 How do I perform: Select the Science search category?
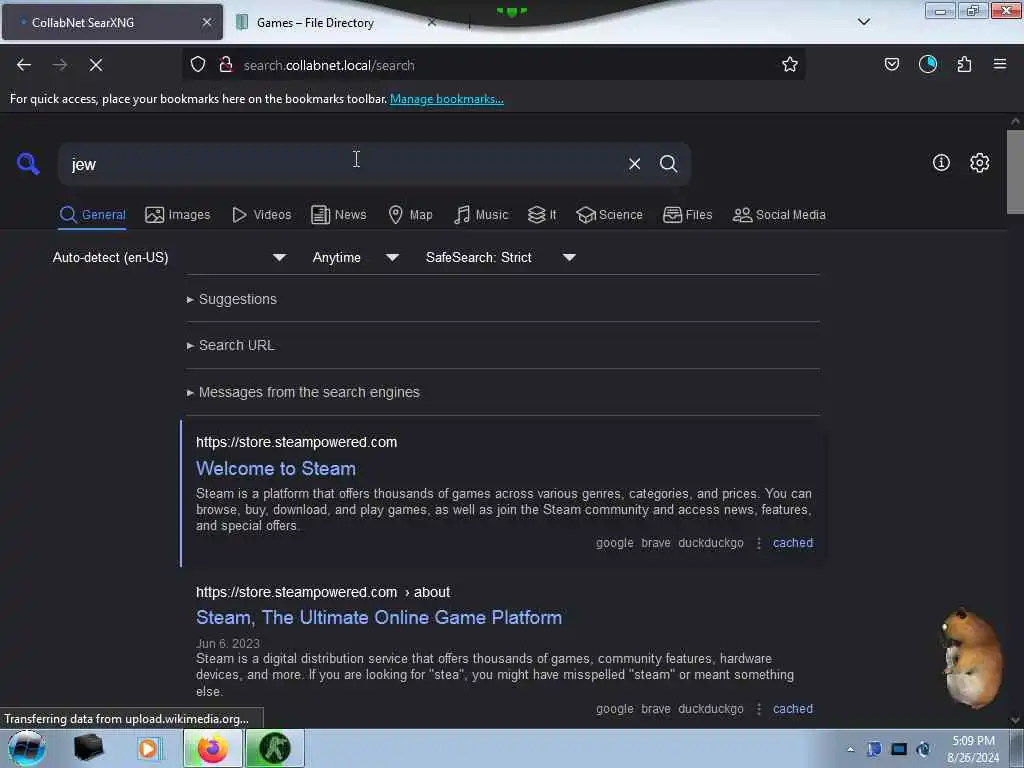609,215
